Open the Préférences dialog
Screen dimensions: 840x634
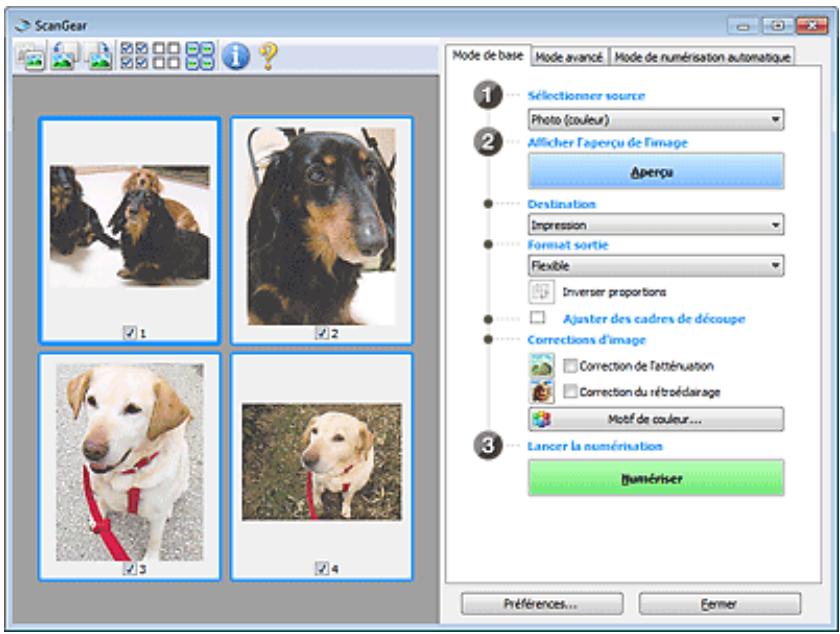(x=542, y=604)
